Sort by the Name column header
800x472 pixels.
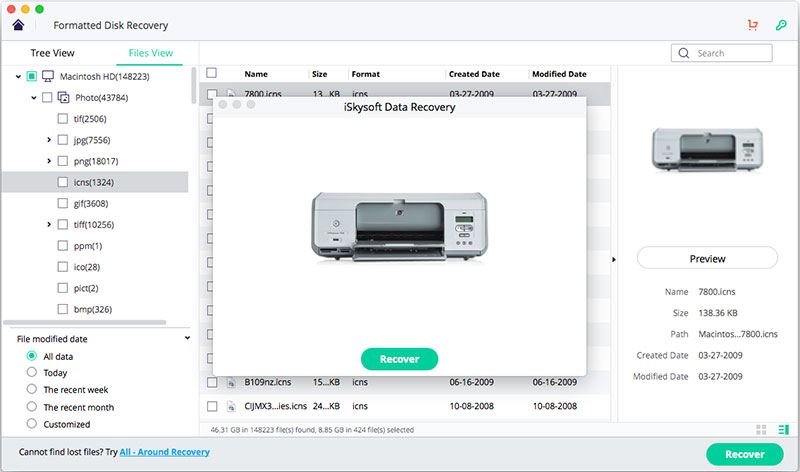pyautogui.click(x=256, y=74)
